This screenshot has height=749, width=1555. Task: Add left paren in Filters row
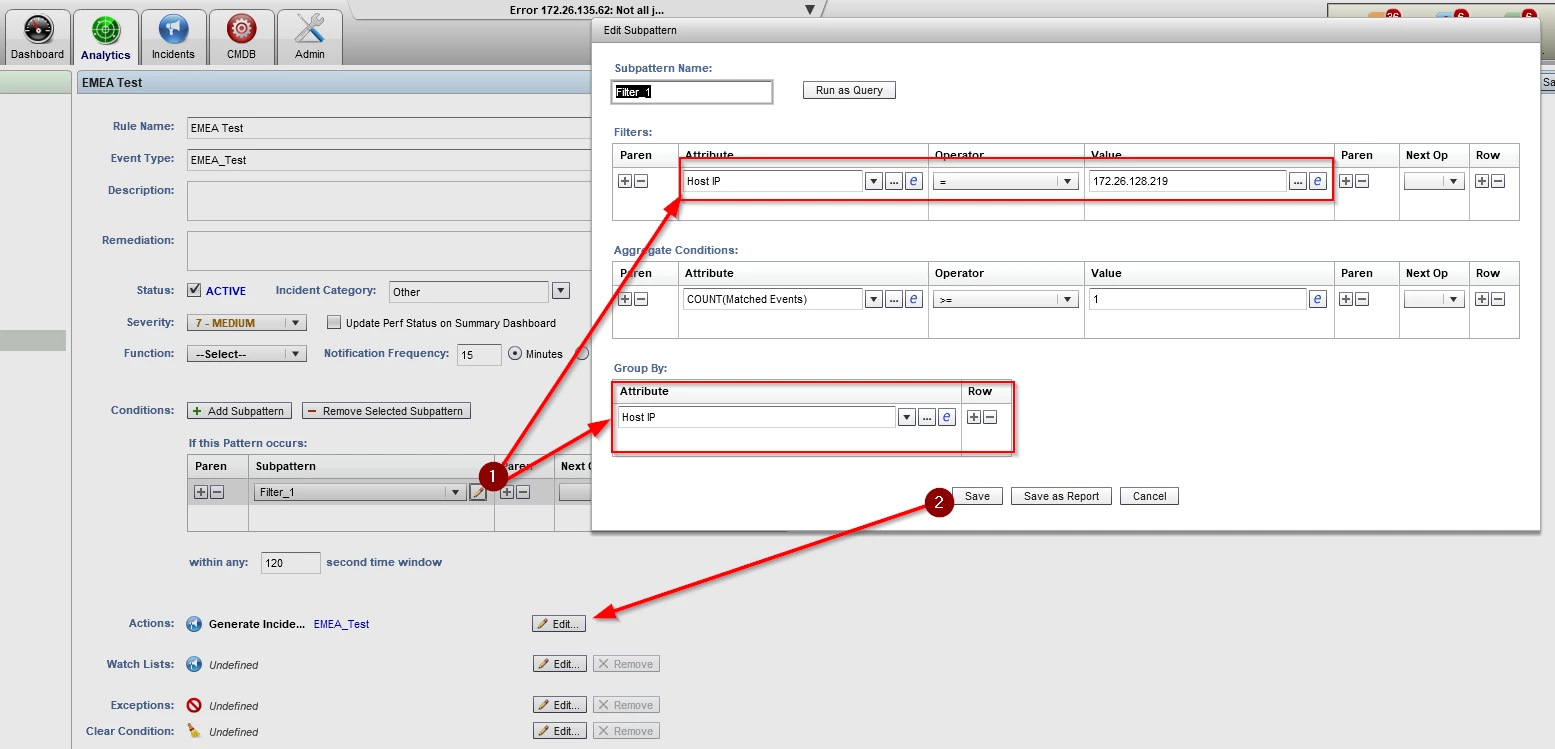point(625,181)
